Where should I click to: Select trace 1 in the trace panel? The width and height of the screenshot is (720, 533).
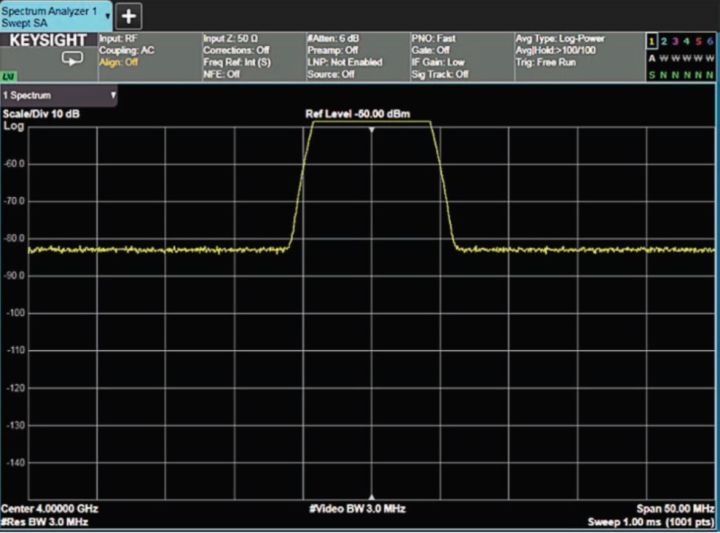click(x=651, y=40)
